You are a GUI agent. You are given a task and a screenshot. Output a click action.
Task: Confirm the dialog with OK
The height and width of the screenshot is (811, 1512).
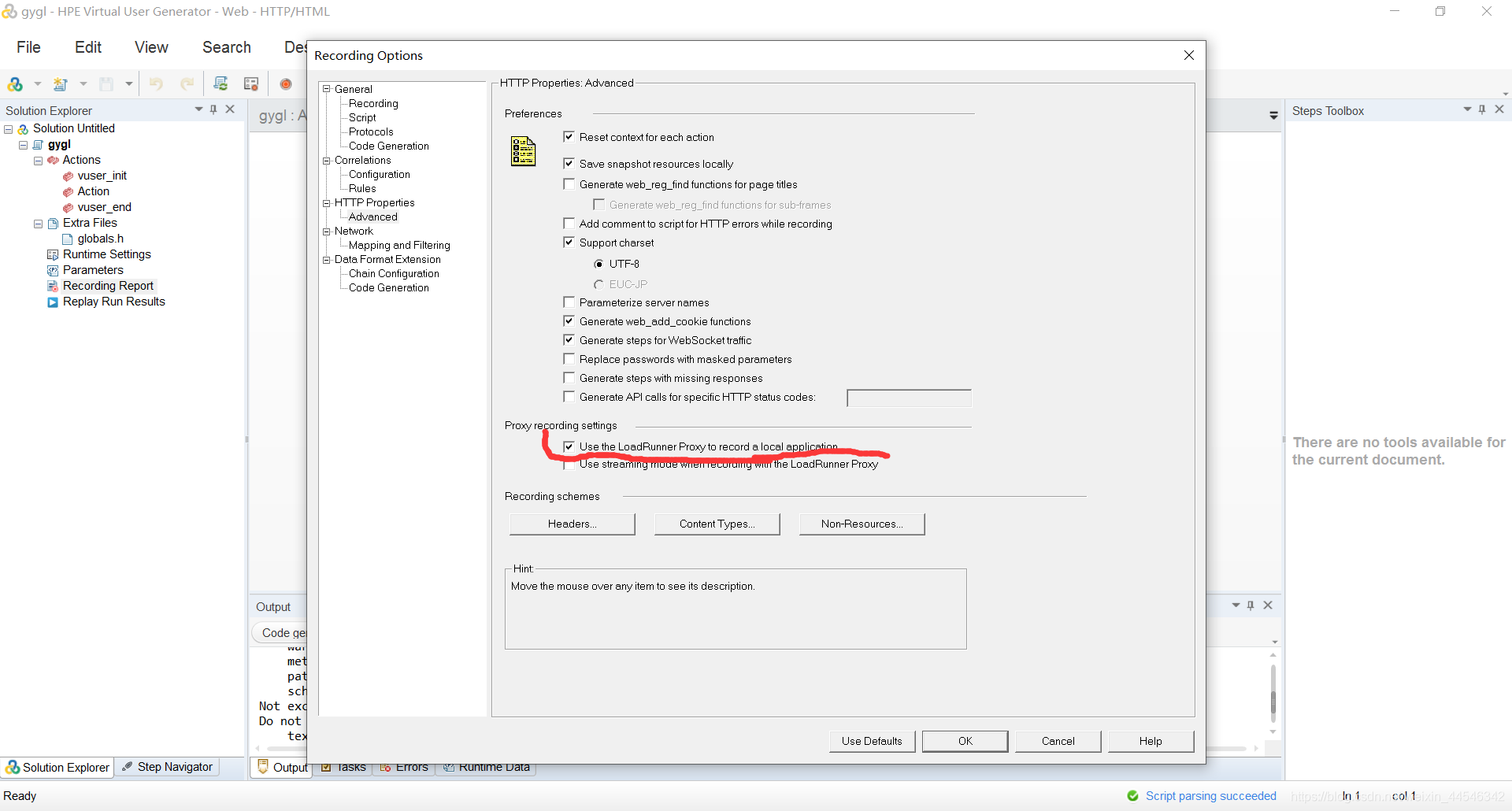(x=965, y=741)
